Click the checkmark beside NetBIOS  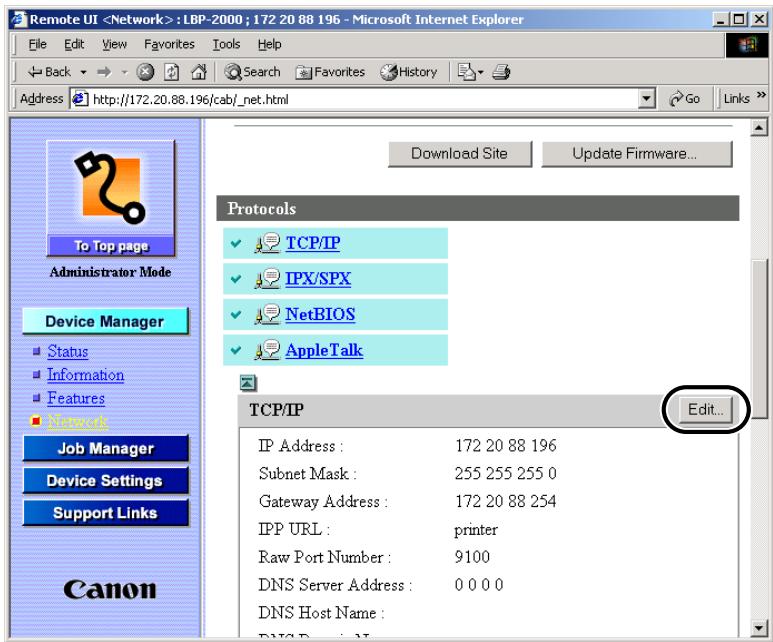(236, 314)
